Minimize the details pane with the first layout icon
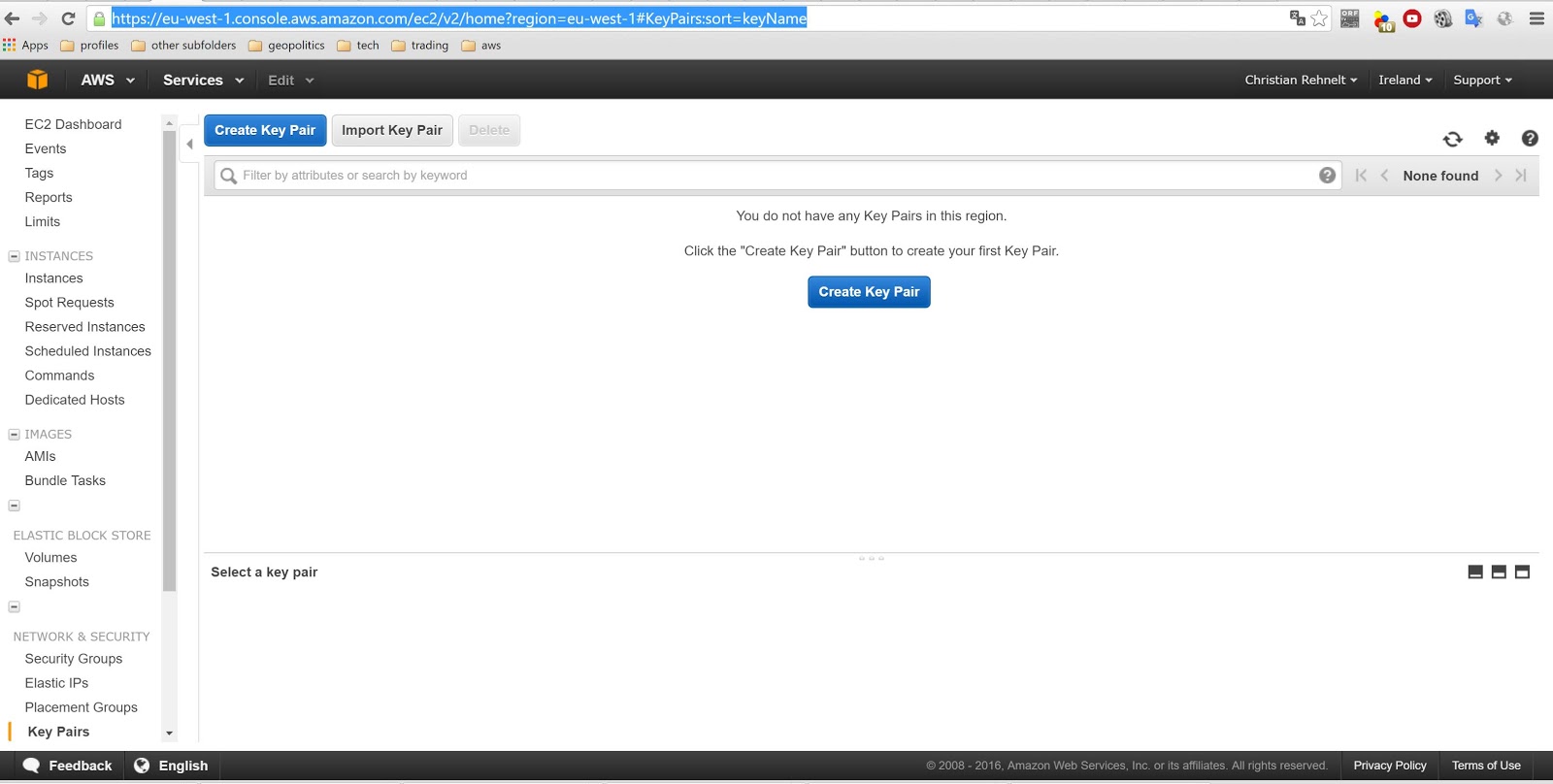The width and height of the screenshot is (1553, 784). point(1475,572)
